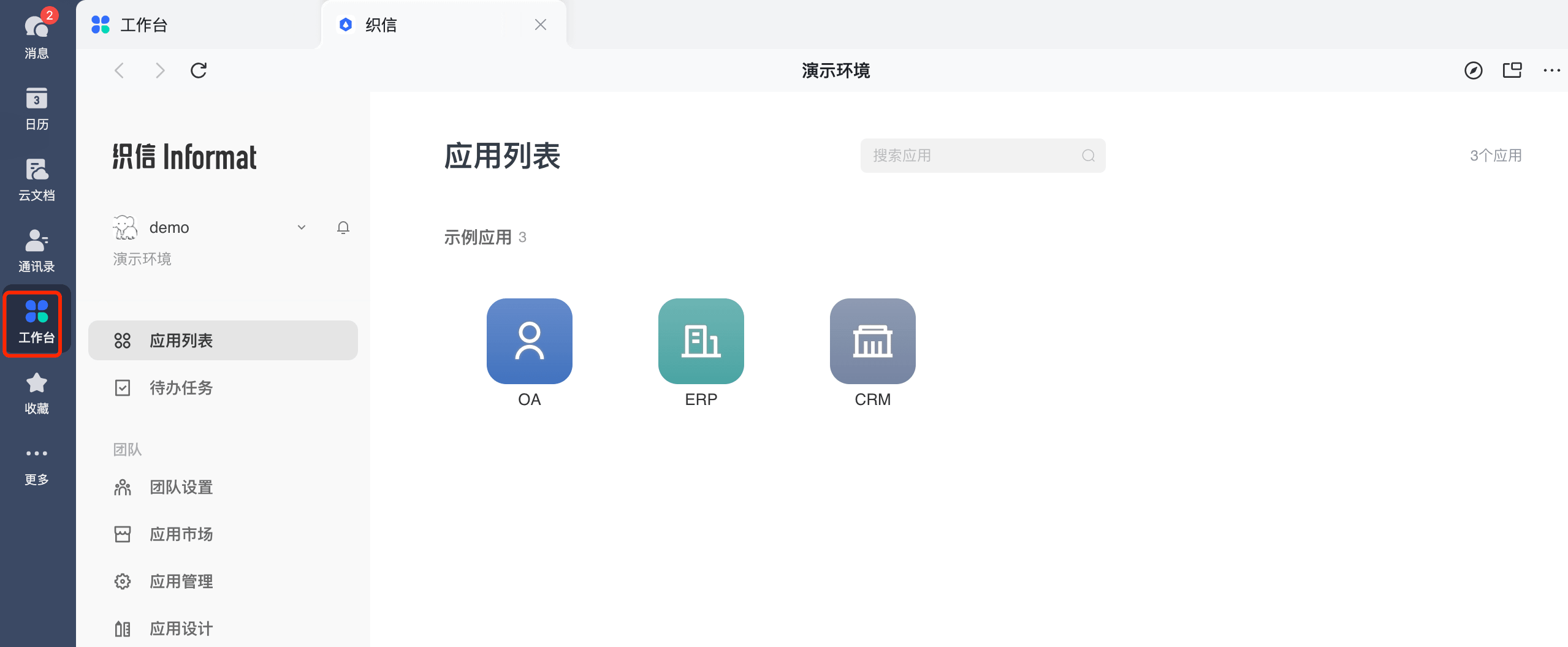Launch the ERP app
The image size is (1568, 647).
pos(701,341)
